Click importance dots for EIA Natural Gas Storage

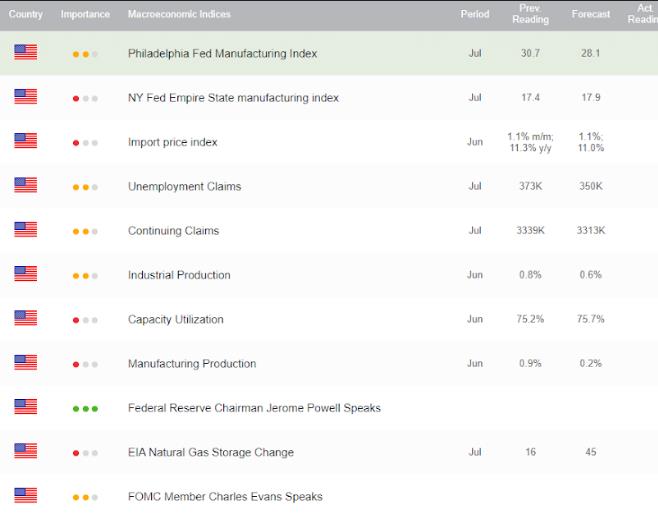(x=85, y=453)
